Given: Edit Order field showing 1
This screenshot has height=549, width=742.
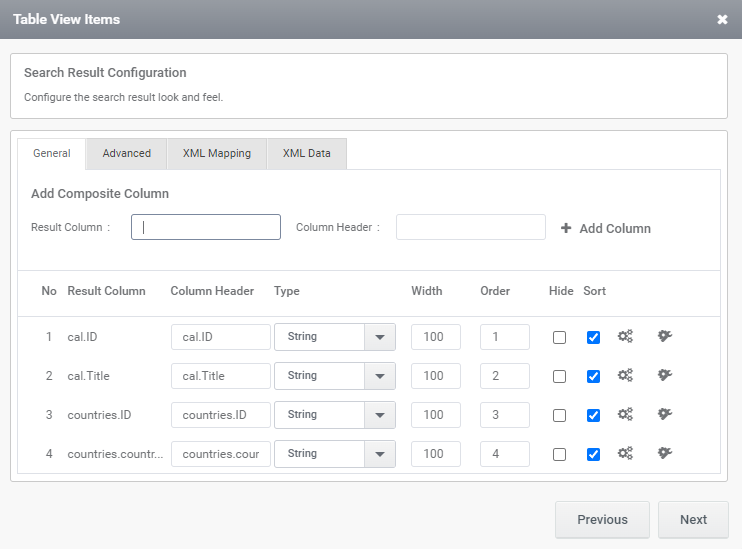Looking at the screenshot, I should pyautogui.click(x=505, y=337).
